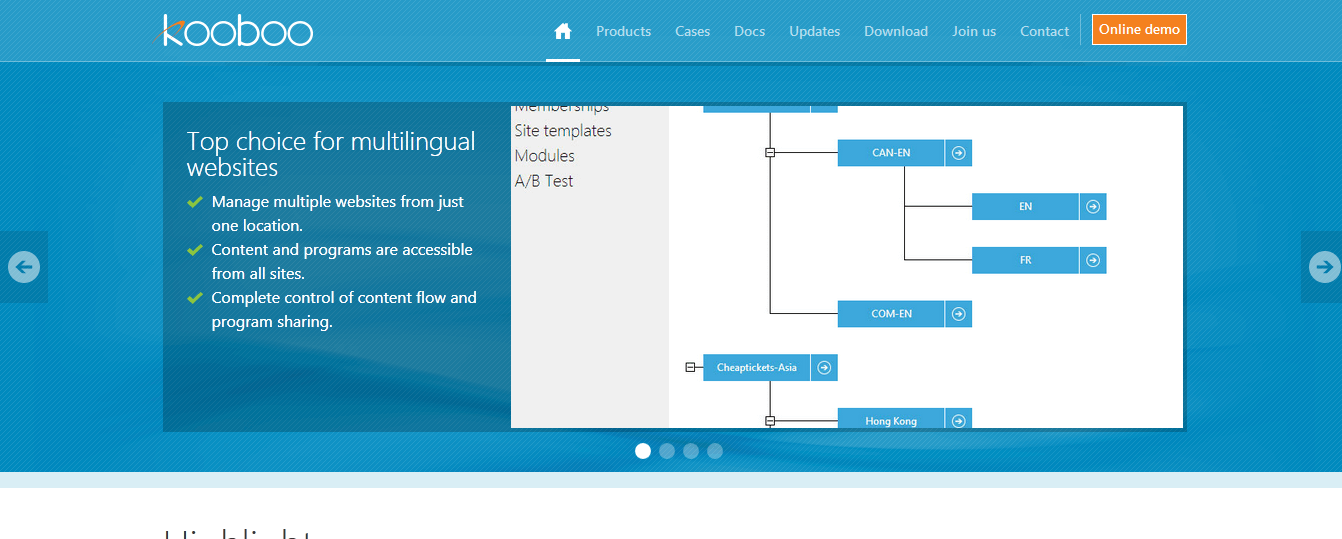Screen dimensions: 1342x539
Task: Go to the Download page
Action: [x=896, y=31]
